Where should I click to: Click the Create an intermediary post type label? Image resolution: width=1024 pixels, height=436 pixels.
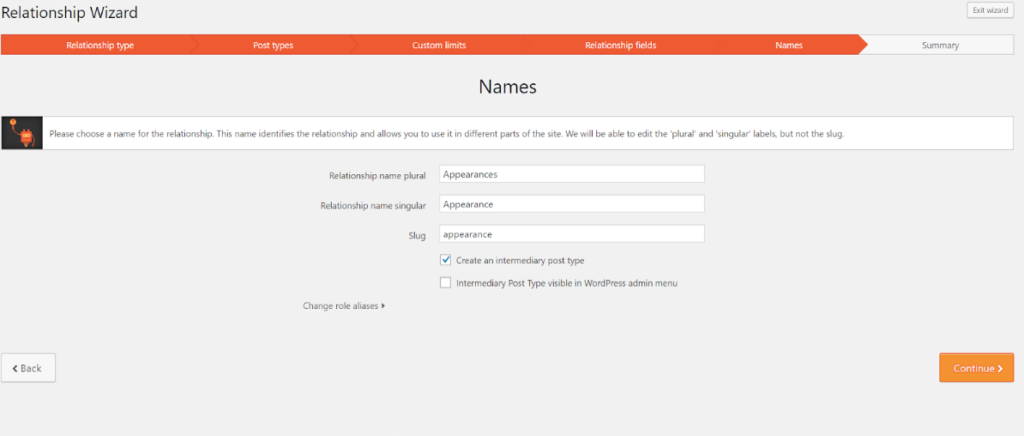pyautogui.click(x=519, y=260)
